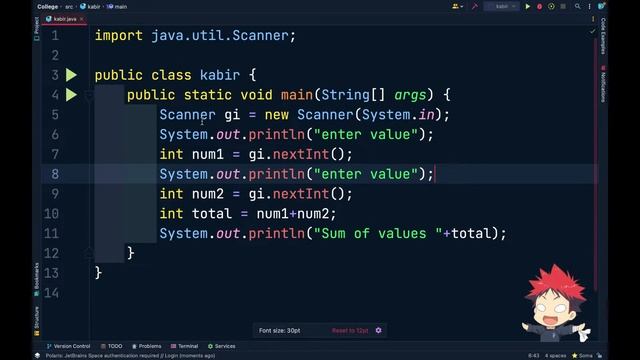Open editor tabs more options icon
The image size is (640, 360).
593,19
